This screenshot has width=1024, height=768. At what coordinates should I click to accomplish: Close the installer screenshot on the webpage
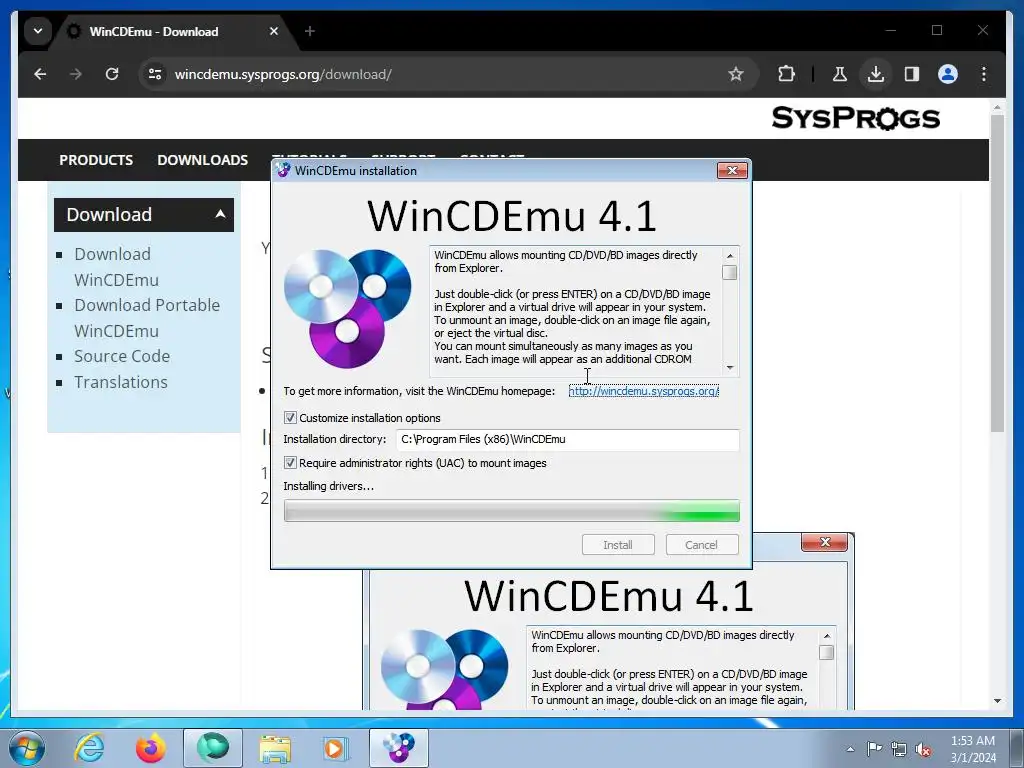click(x=825, y=542)
